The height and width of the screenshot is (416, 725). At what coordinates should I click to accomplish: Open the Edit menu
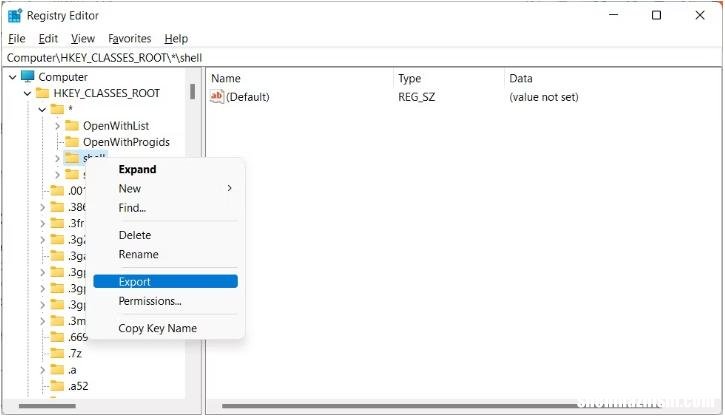pyautogui.click(x=48, y=38)
